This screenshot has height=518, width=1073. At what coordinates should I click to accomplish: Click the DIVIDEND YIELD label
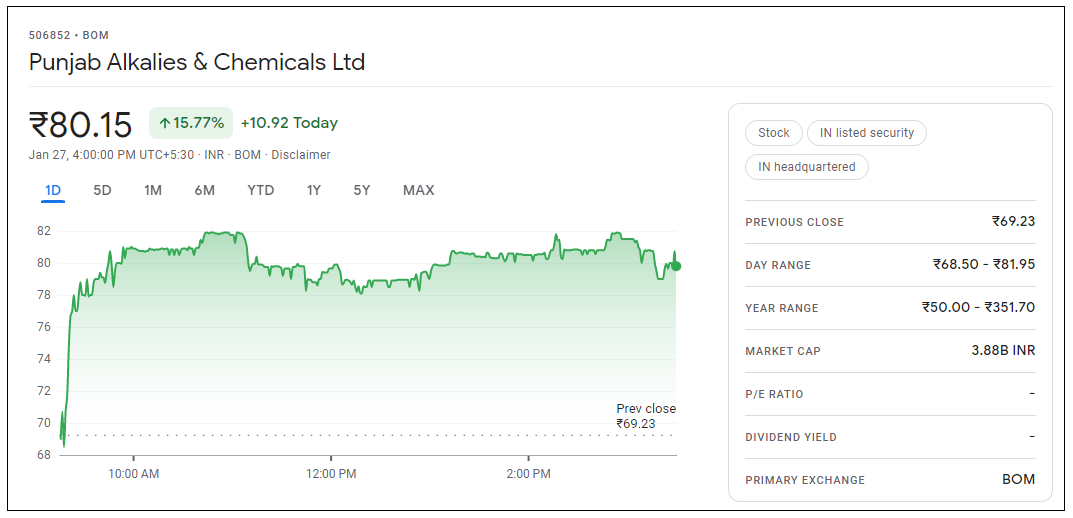(x=790, y=438)
